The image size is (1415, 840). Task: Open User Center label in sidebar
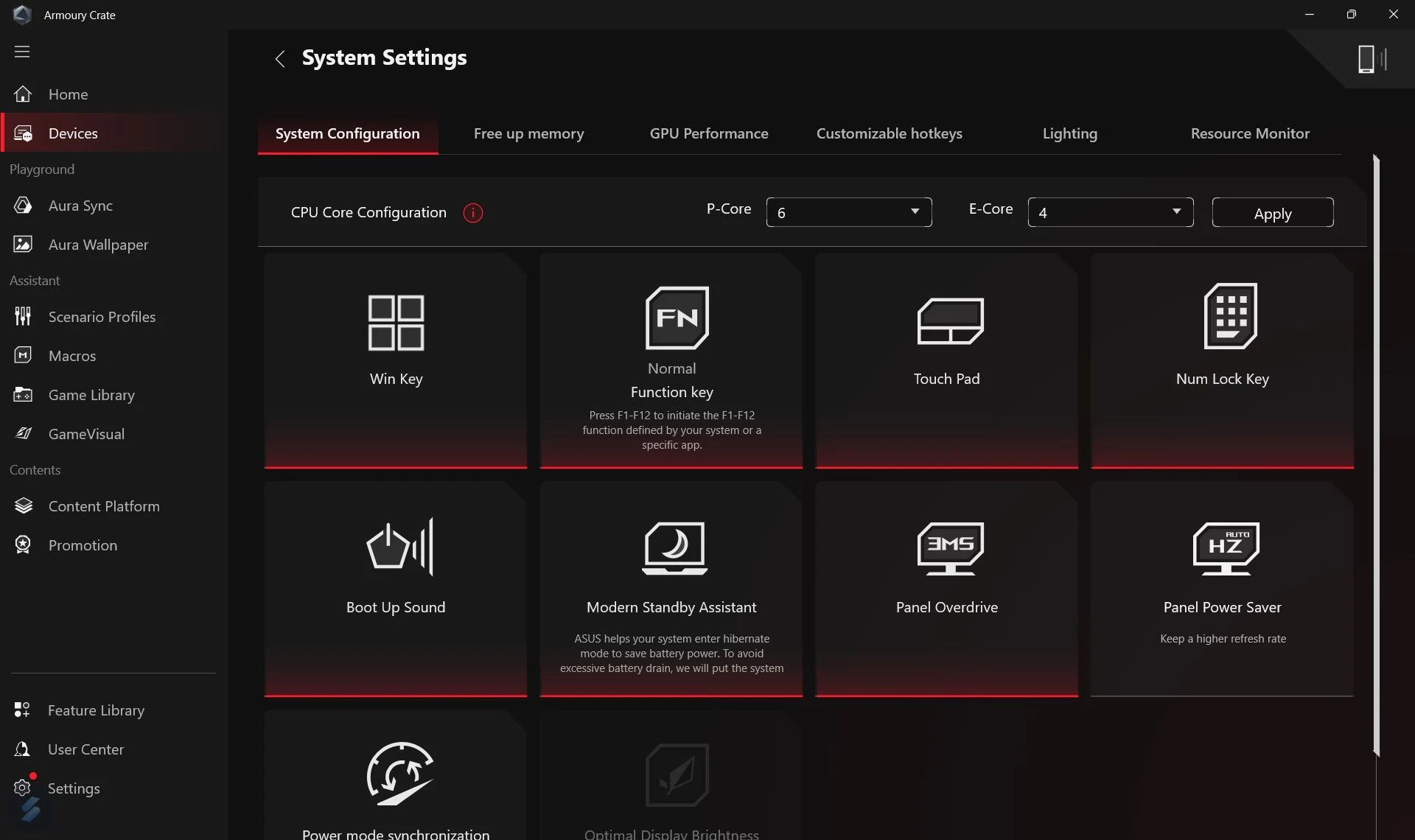point(85,749)
